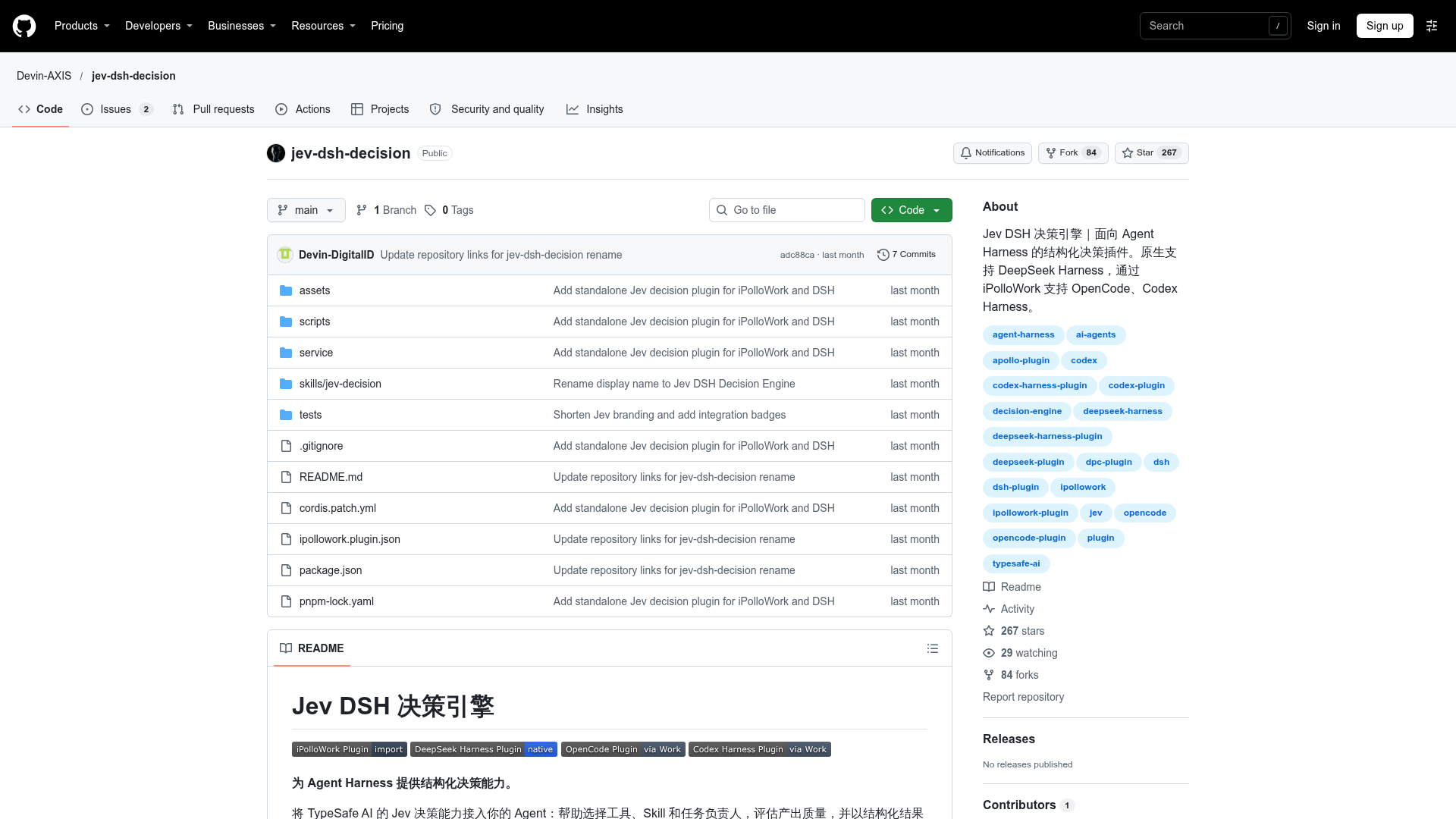Star the repository with the Star button
The width and height of the screenshot is (1456, 819).
[x=1151, y=153]
